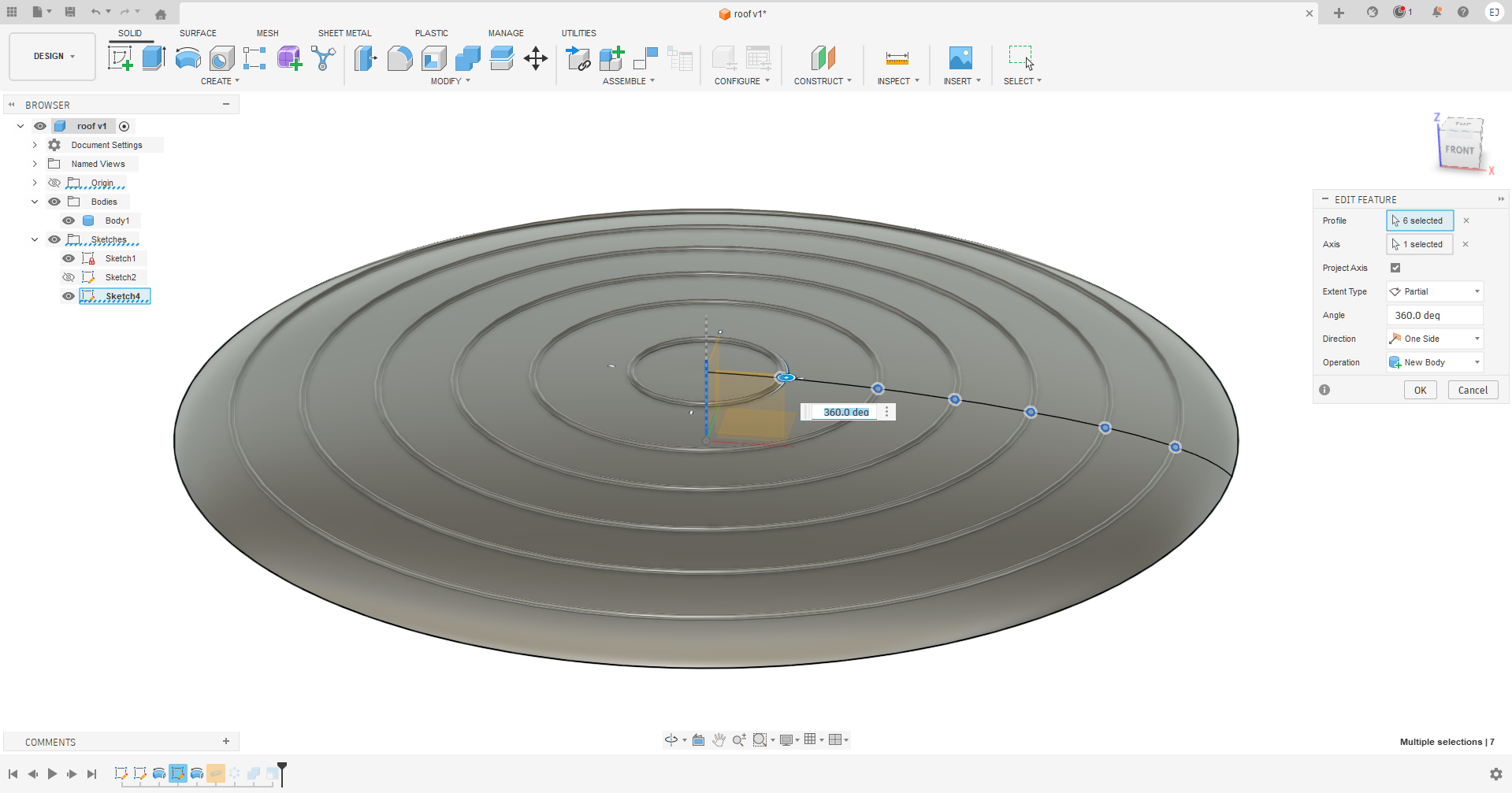The width and height of the screenshot is (1512, 793).
Task: Play the timeline
Action: 52,774
